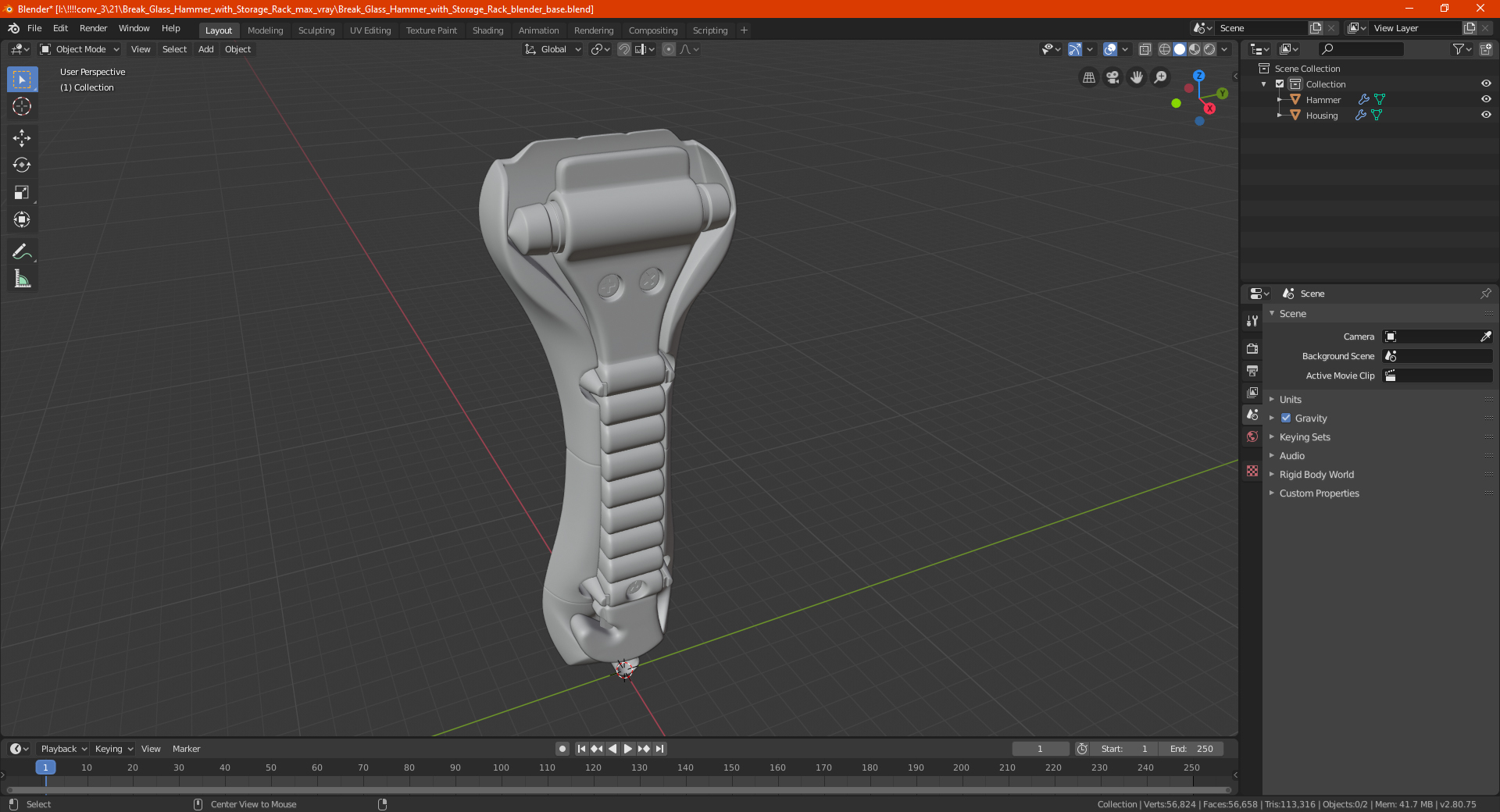The width and height of the screenshot is (1500, 812).
Task: Open the Texture properties tab
Action: tap(1252, 471)
